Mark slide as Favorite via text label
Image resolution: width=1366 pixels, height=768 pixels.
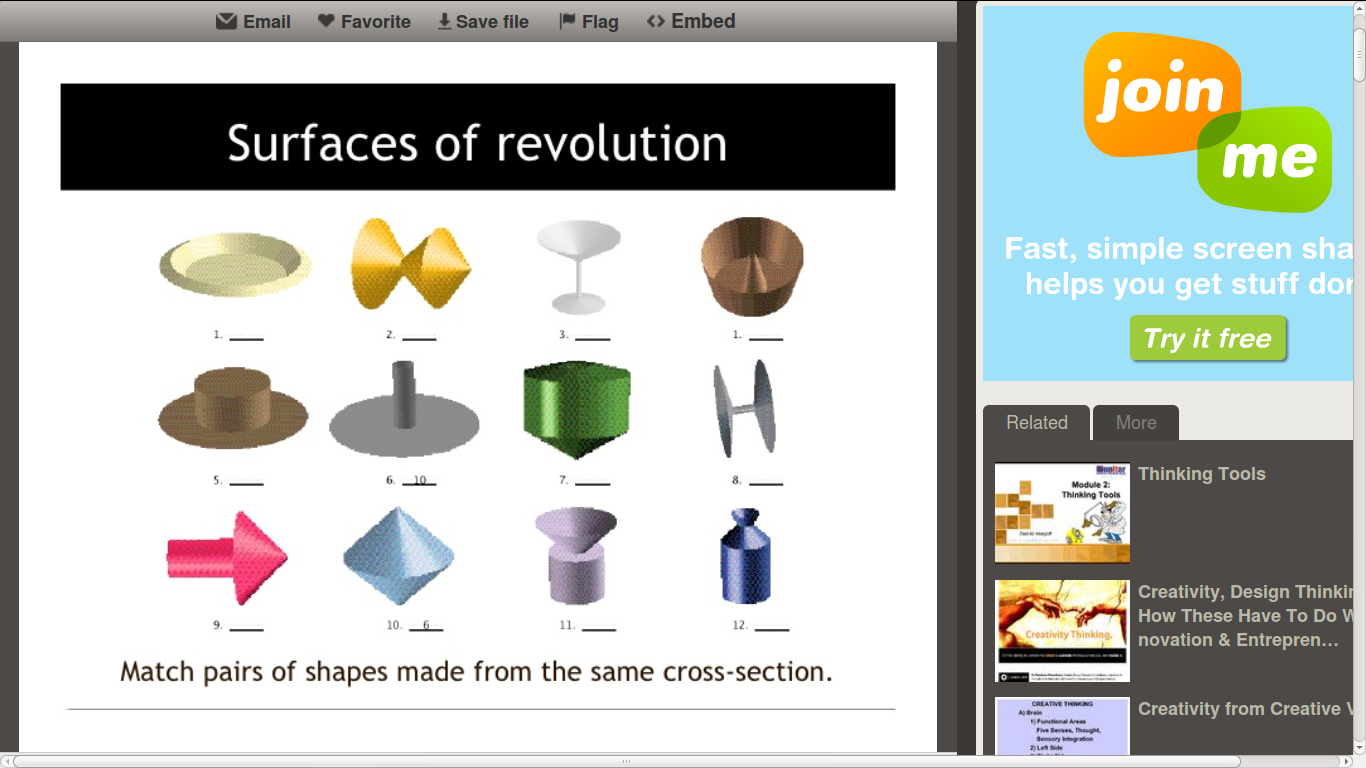click(x=376, y=22)
